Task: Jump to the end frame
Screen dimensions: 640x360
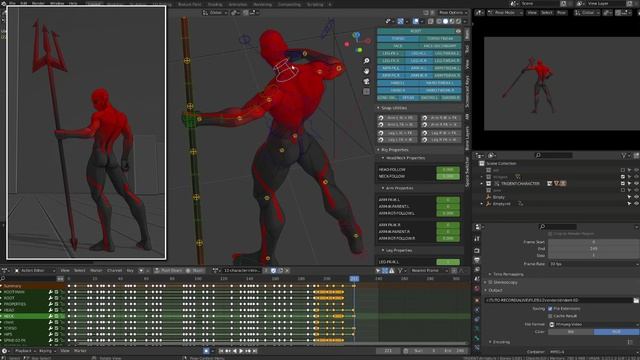Action: [x=255, y=351]
